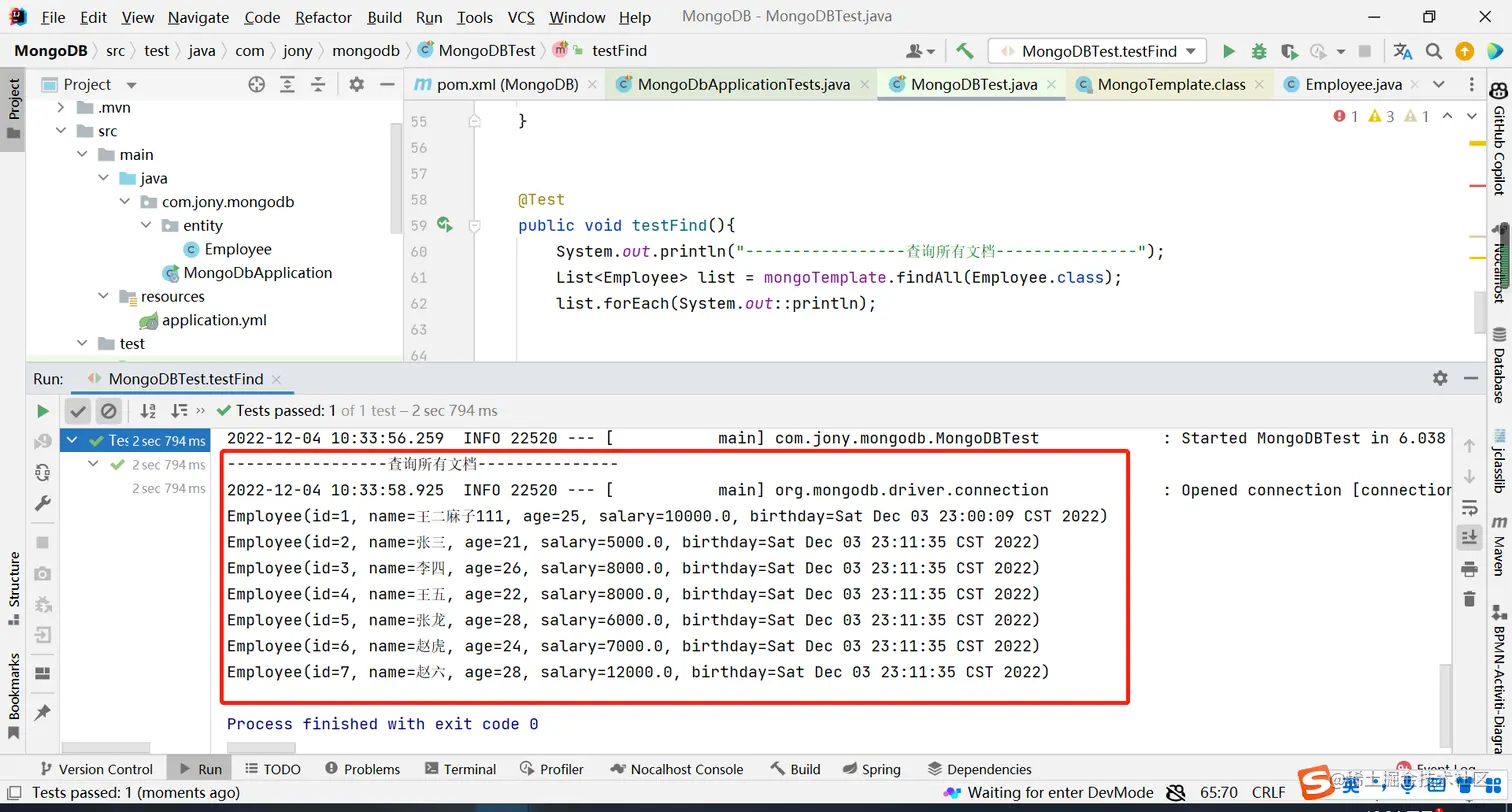Screen dimensions: 1512x812
Task: Open run configuration dropdown MongoDBTest.testFind
Action: (1097, 51)
